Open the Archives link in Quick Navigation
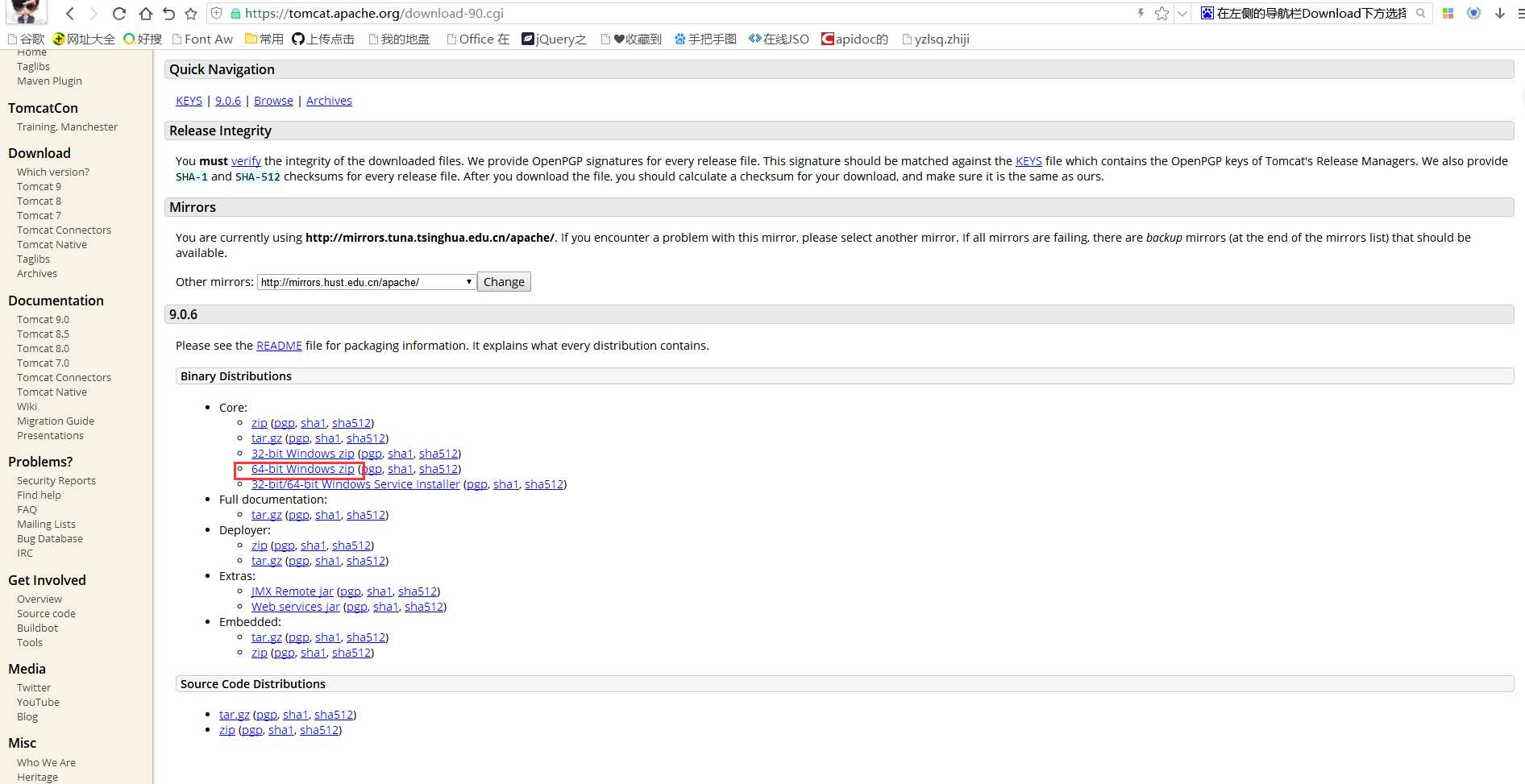This screenshot has width=1525, height=784. [329, 101]
